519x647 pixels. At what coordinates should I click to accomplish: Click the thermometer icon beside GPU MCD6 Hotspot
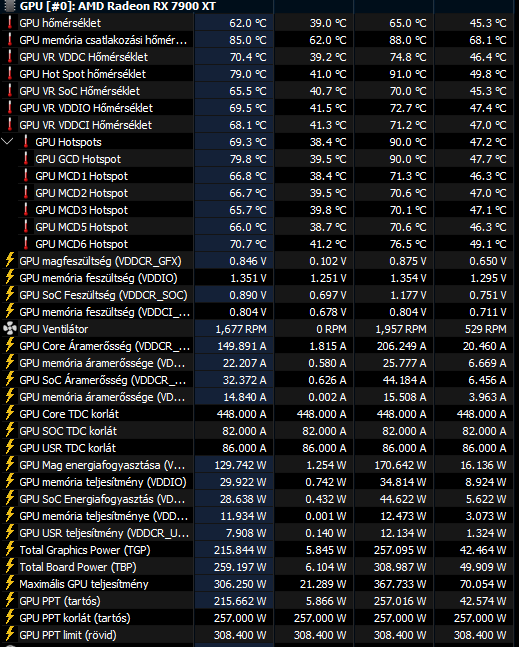pyautogui.click(x=26, y=244)
